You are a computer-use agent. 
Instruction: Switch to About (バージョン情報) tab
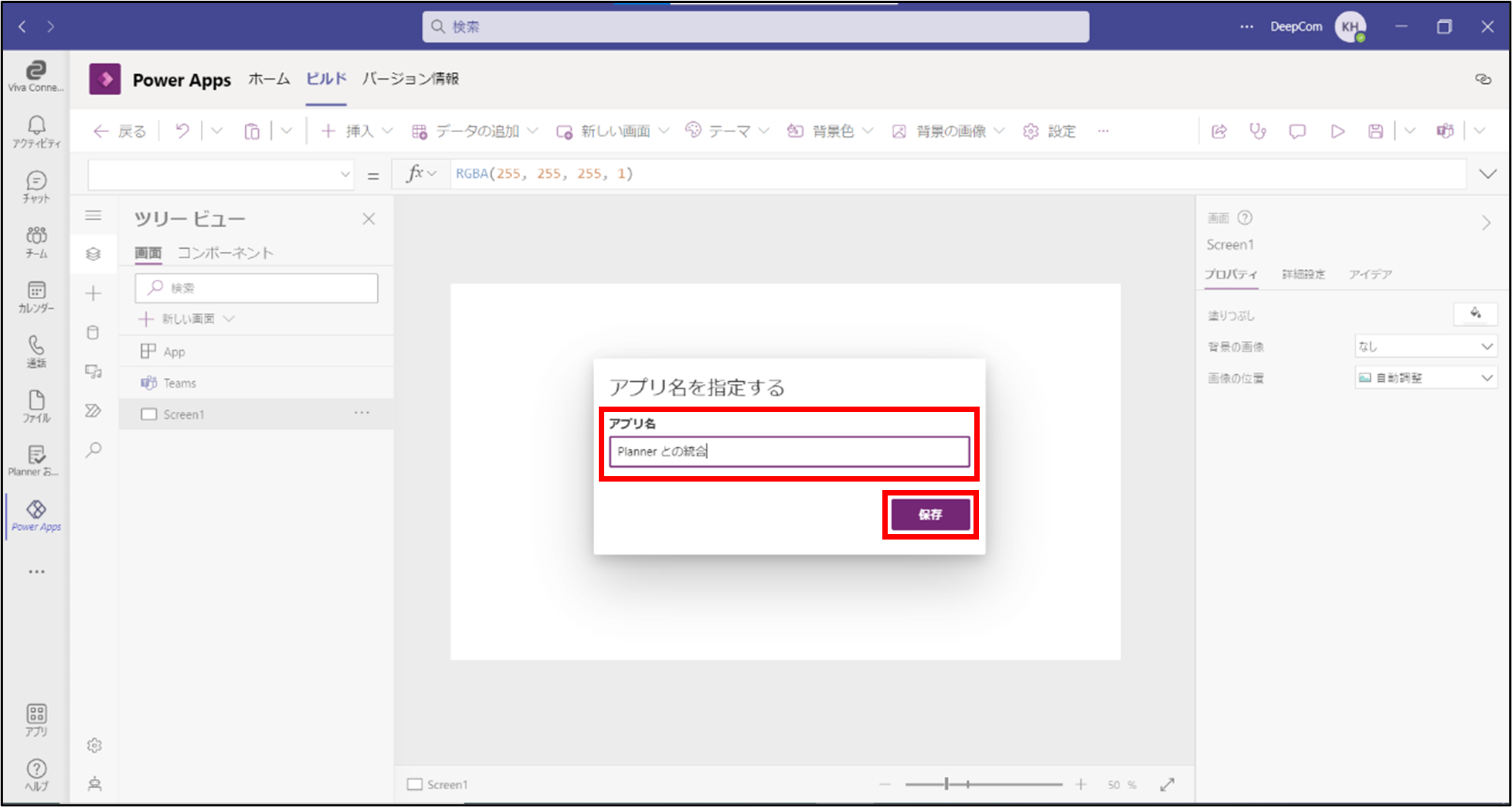pyautogui.click(x=410, y=79)
